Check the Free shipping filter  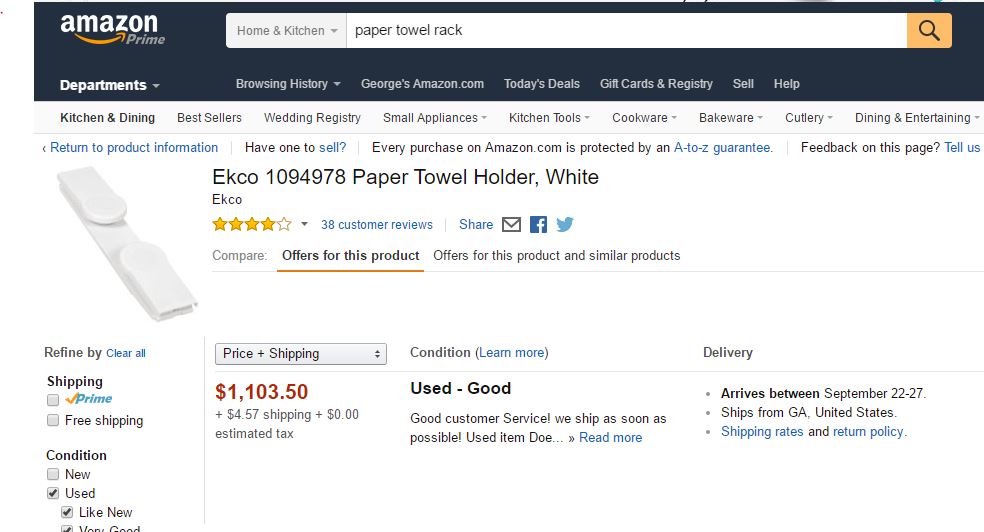(53, 420)
